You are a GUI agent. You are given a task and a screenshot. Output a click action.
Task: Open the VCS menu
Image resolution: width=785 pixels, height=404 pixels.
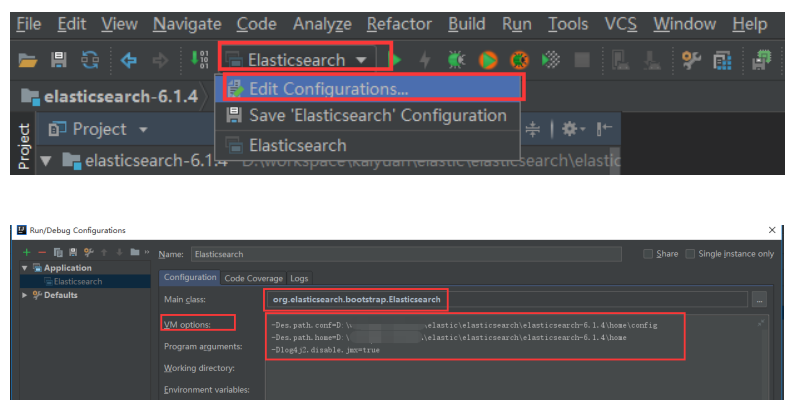(x=621, y=24)
